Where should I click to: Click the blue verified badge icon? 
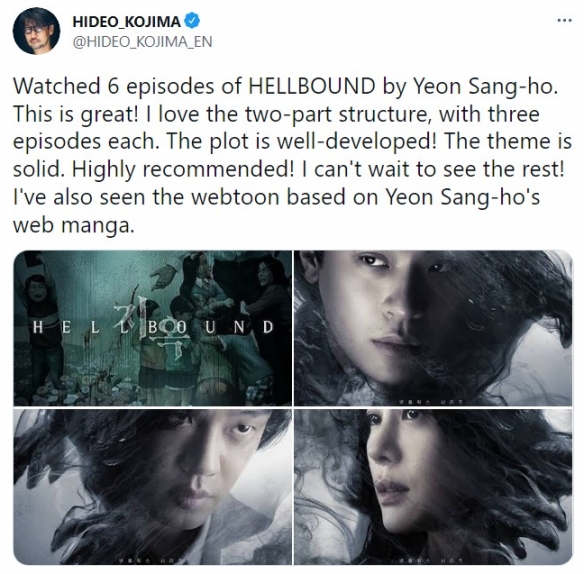tap(193, 20)
